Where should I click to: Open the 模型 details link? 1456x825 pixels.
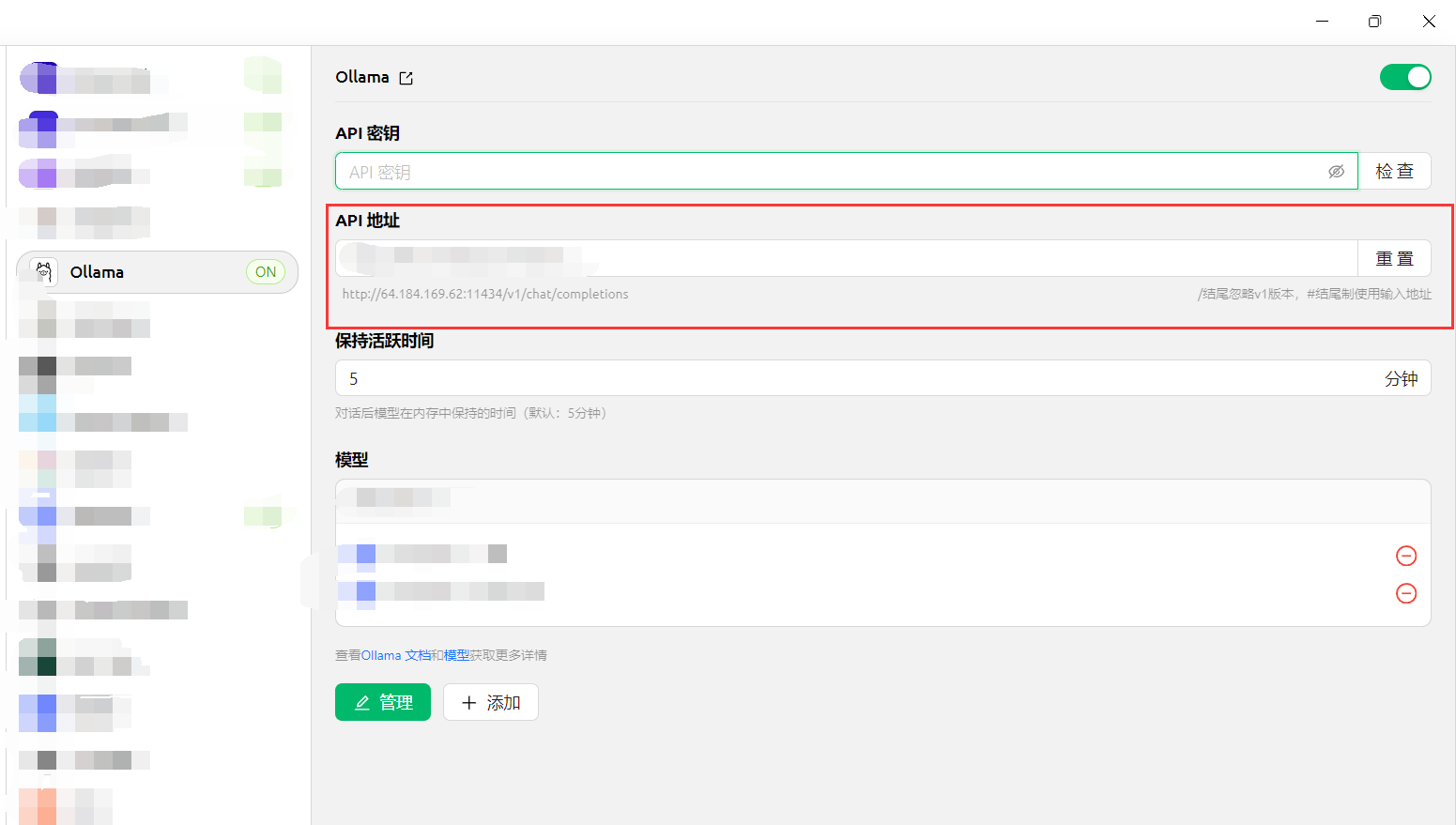pyautogui.click(x=456, y=655)
